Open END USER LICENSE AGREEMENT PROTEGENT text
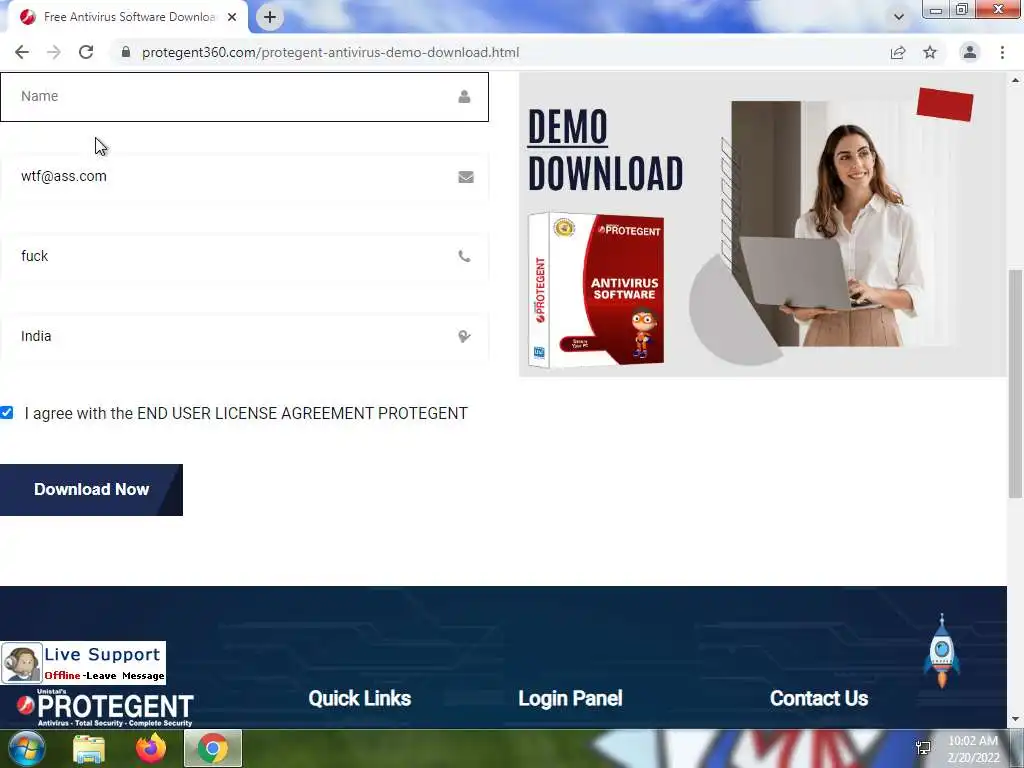Viewport: 1024px width, 768px height. click(x=302, y=413)
